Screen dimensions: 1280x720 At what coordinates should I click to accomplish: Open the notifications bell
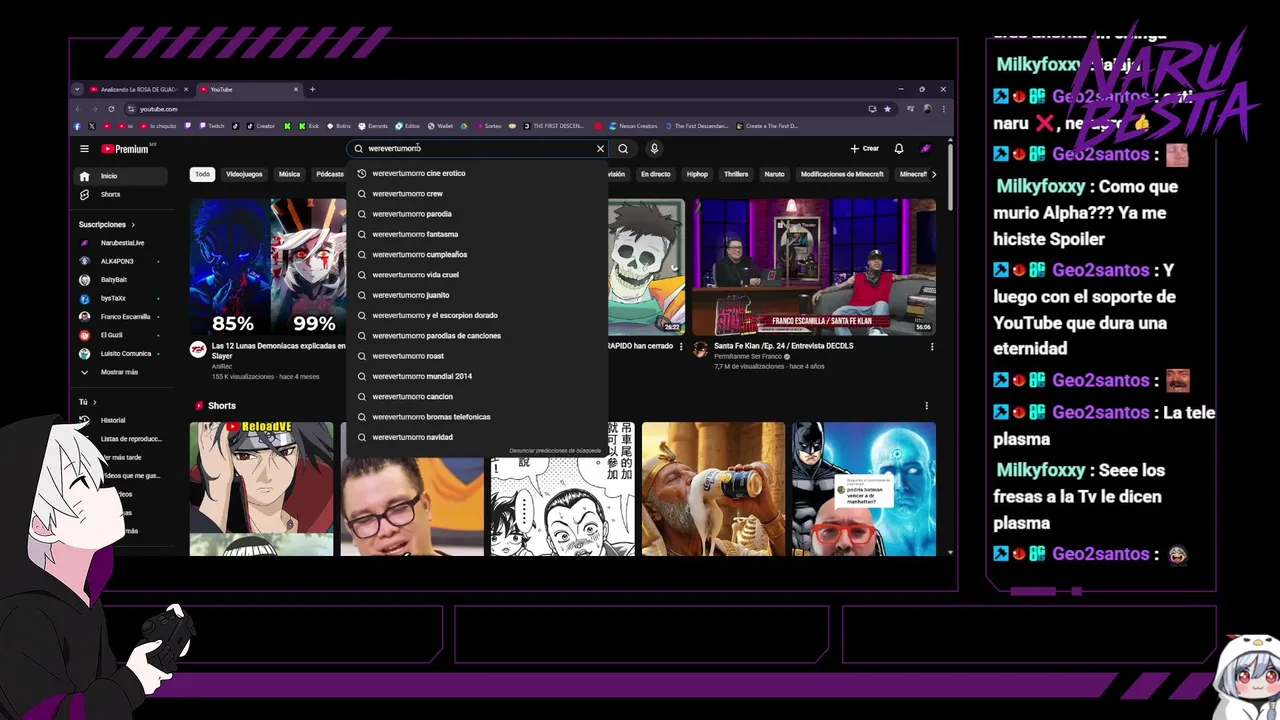(x=899, y=148)
